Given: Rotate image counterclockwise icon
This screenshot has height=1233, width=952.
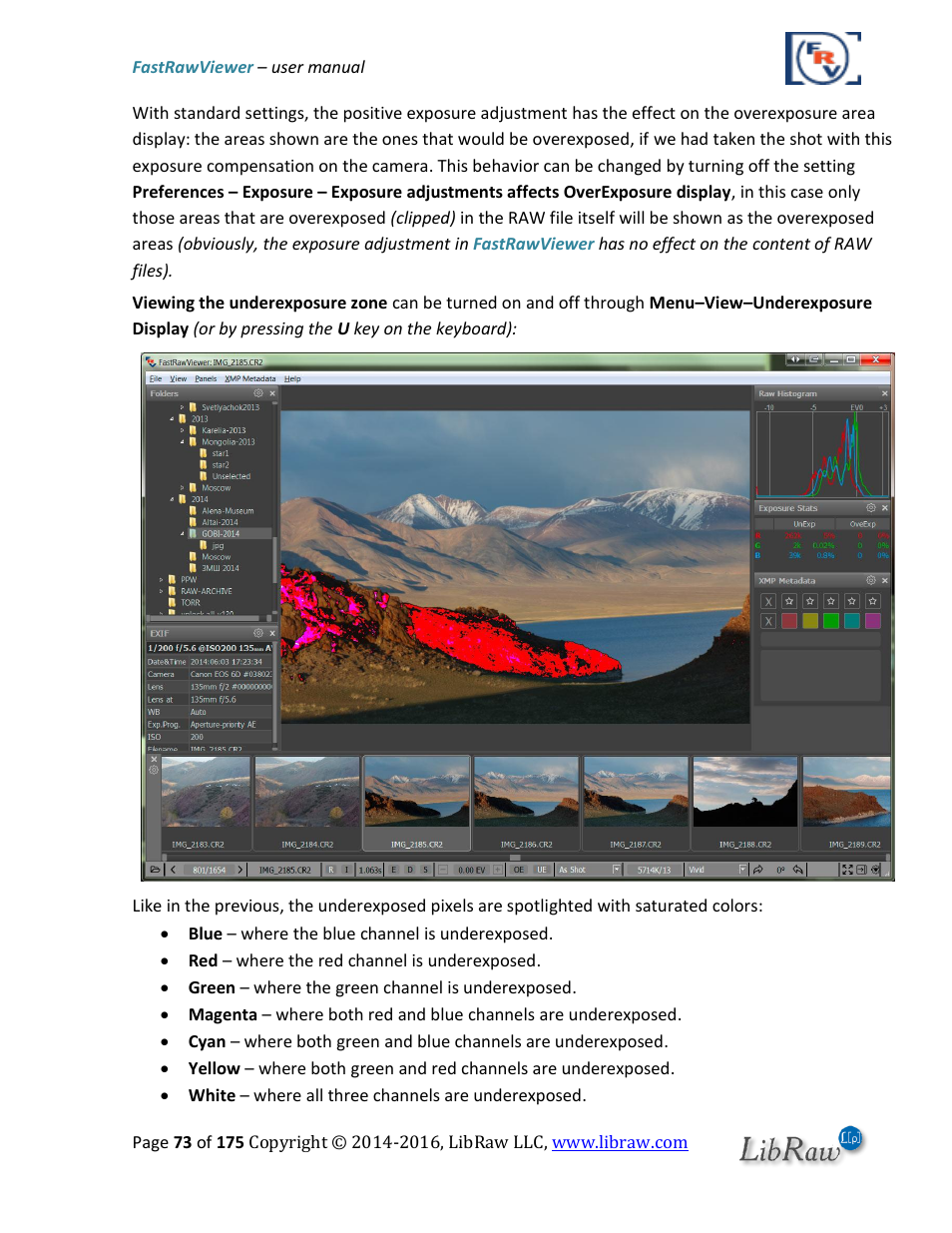Looking at the screenshot, I should click(x=798, y=870).
